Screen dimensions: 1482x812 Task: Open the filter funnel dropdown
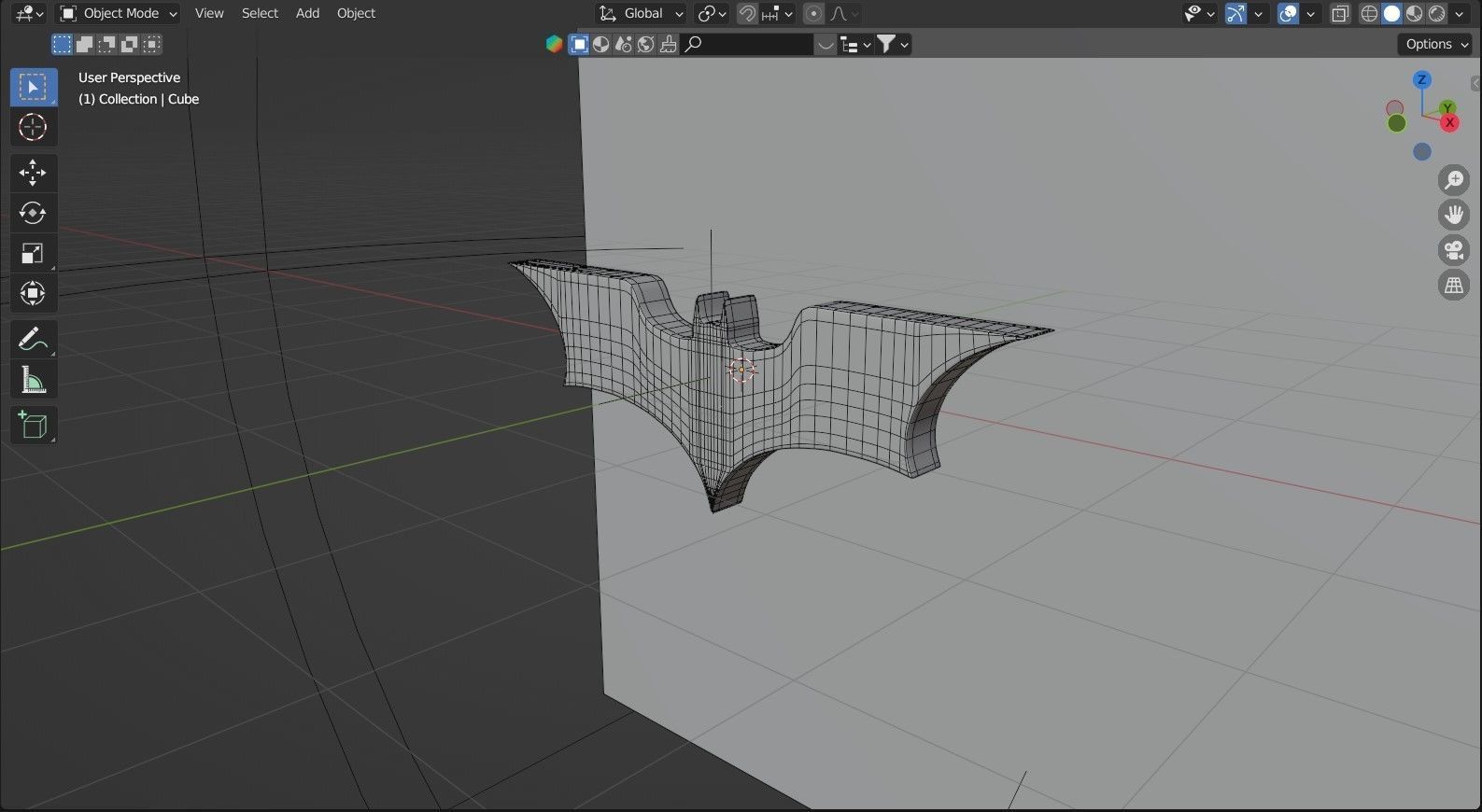[x=894, y=44]
